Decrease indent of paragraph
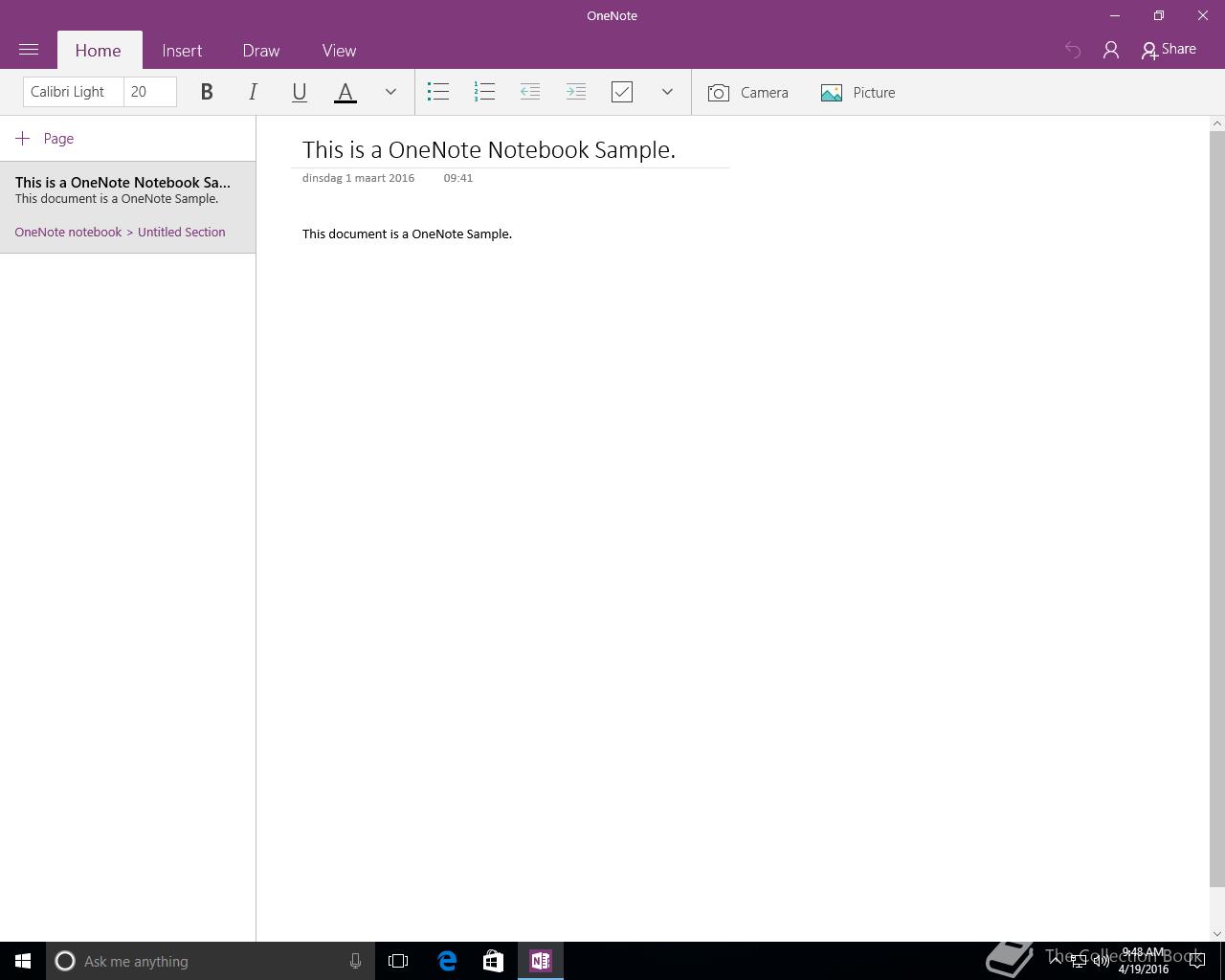1225x980 pixels. [530, 92]
